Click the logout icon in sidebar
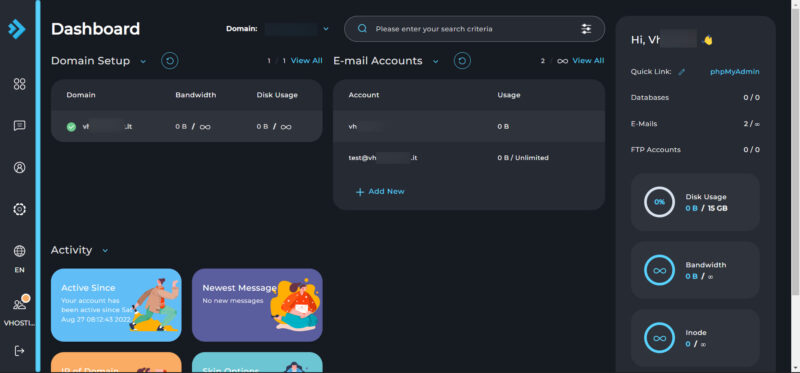 pyautogui.click(x=19, y=351)
